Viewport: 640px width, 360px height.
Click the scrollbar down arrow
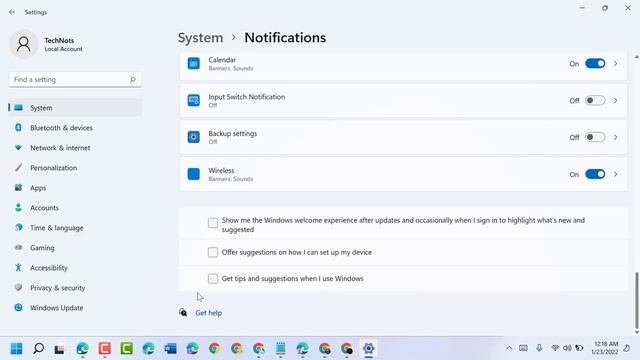pos(636,332)
